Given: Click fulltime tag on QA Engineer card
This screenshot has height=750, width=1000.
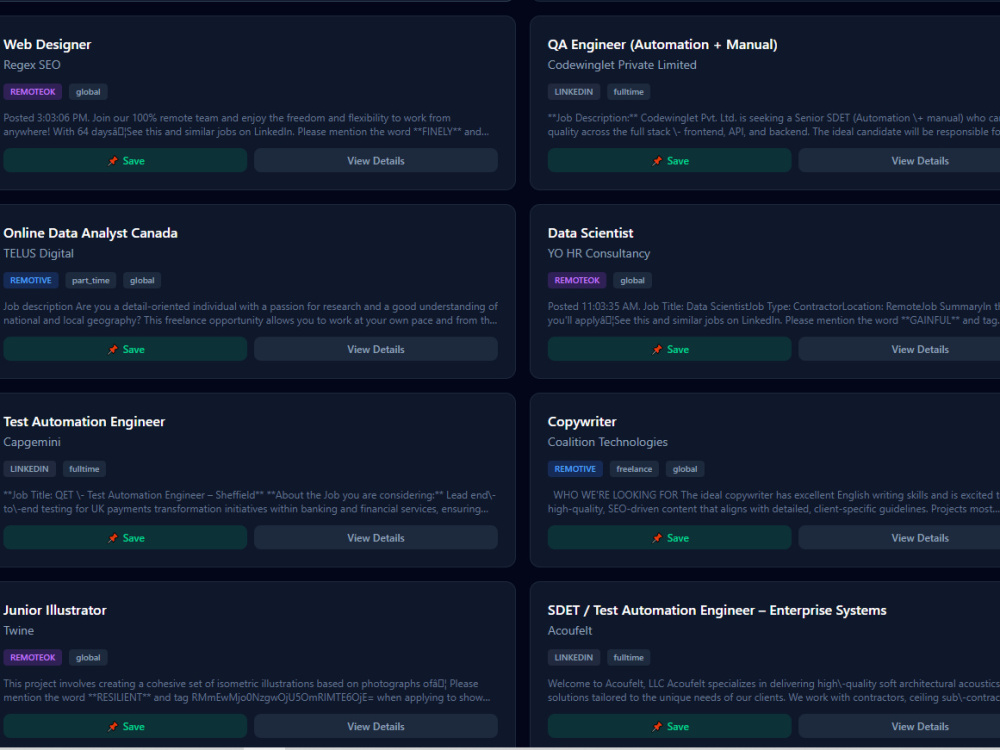Looking at the screenshot, I should point(628,92).
